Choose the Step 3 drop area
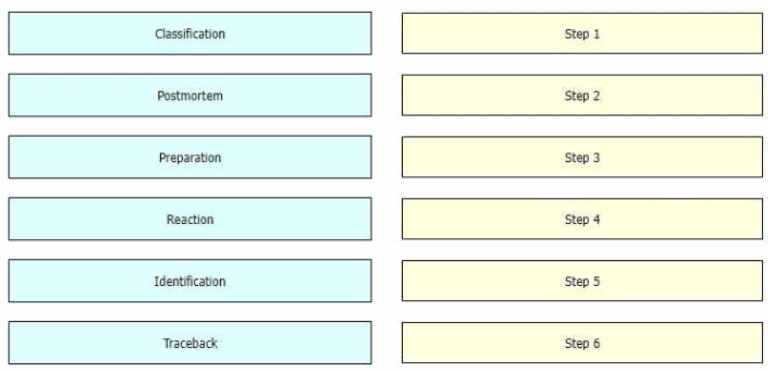Screen dimensions: 768x371 pyautogui.click(x=582, y=157)
